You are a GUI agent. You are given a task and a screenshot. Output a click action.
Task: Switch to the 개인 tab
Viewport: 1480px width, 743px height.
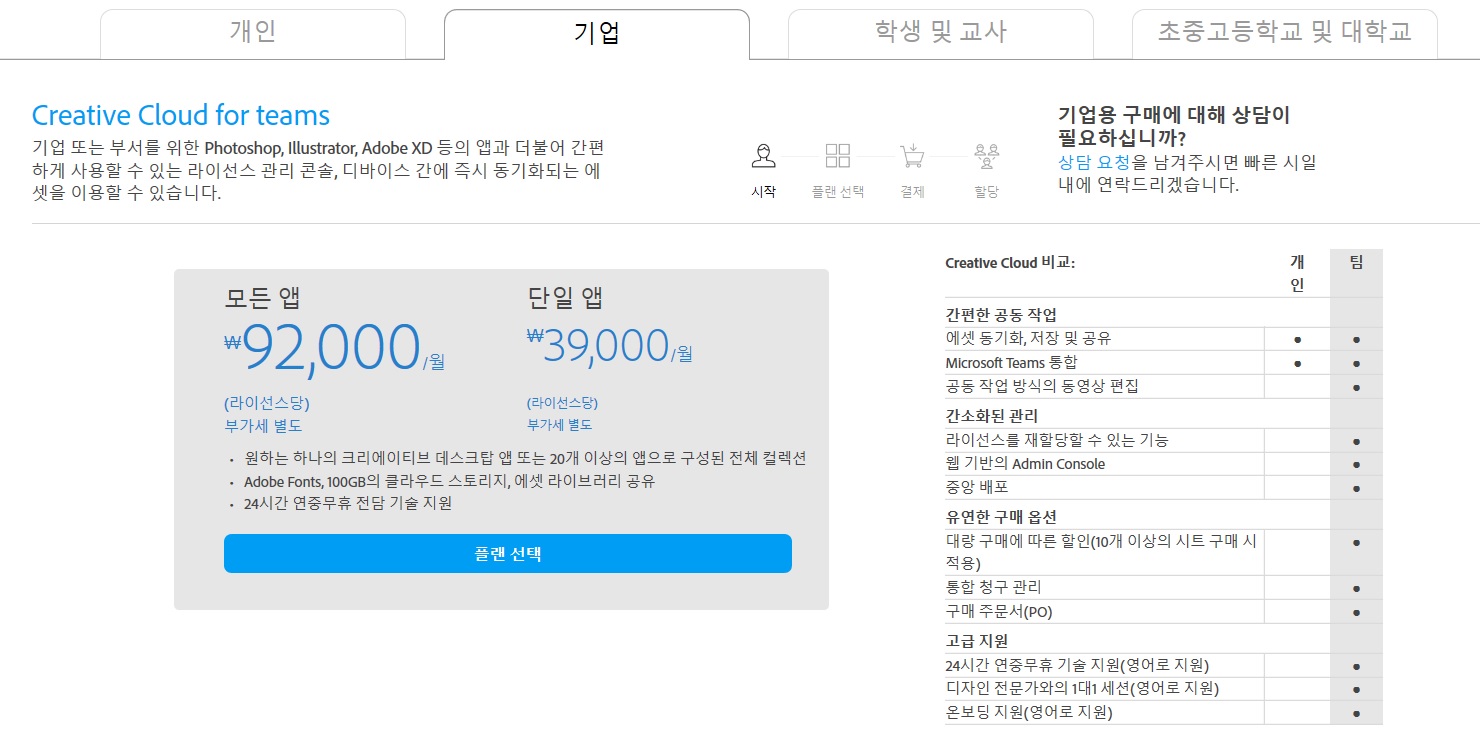[253, 33]
